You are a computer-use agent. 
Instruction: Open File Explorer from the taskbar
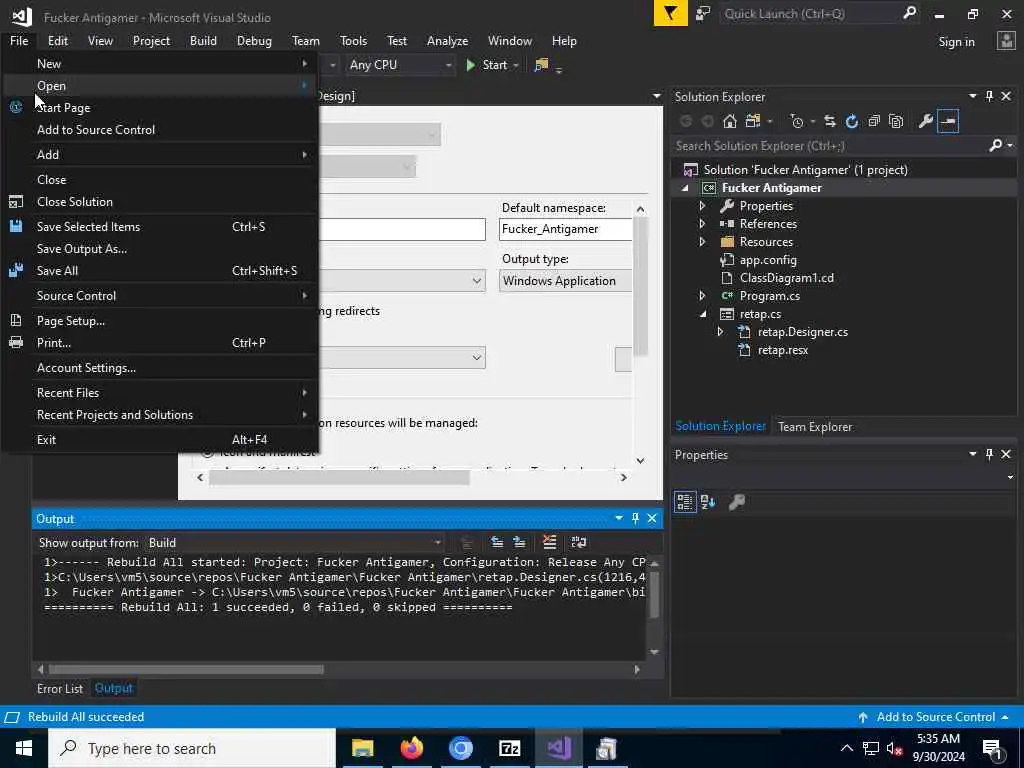coord(362,748)
